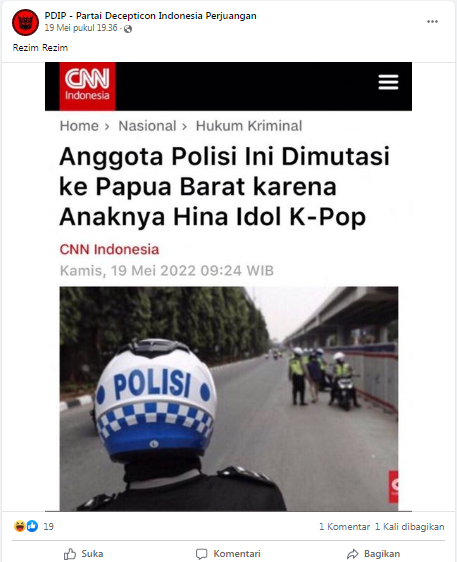
Task: Open the 1 Komentar count
Action: coord(344,527)
